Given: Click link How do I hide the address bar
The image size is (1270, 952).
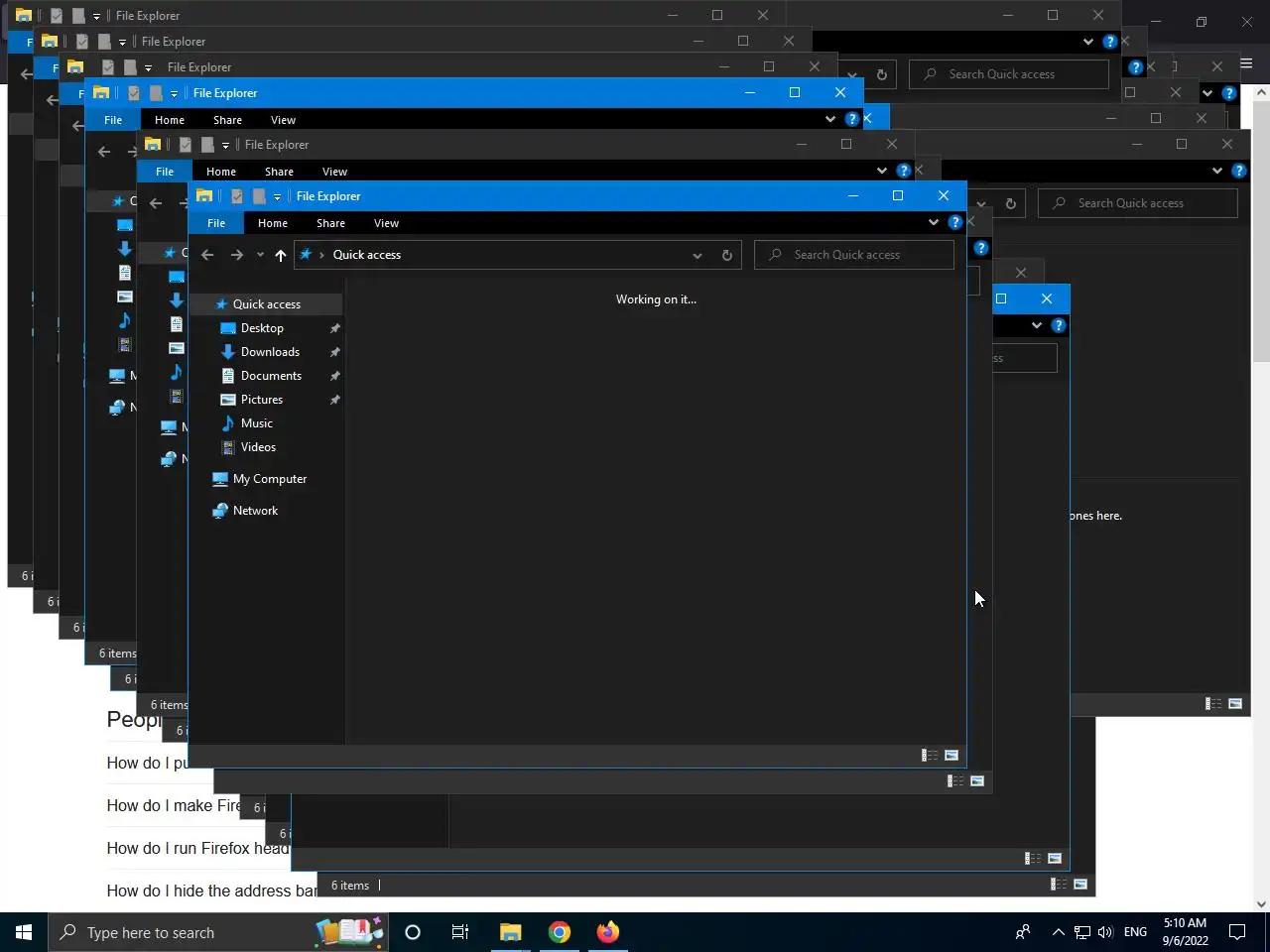Looking at the screenshot, I should [x=211, y=891].
